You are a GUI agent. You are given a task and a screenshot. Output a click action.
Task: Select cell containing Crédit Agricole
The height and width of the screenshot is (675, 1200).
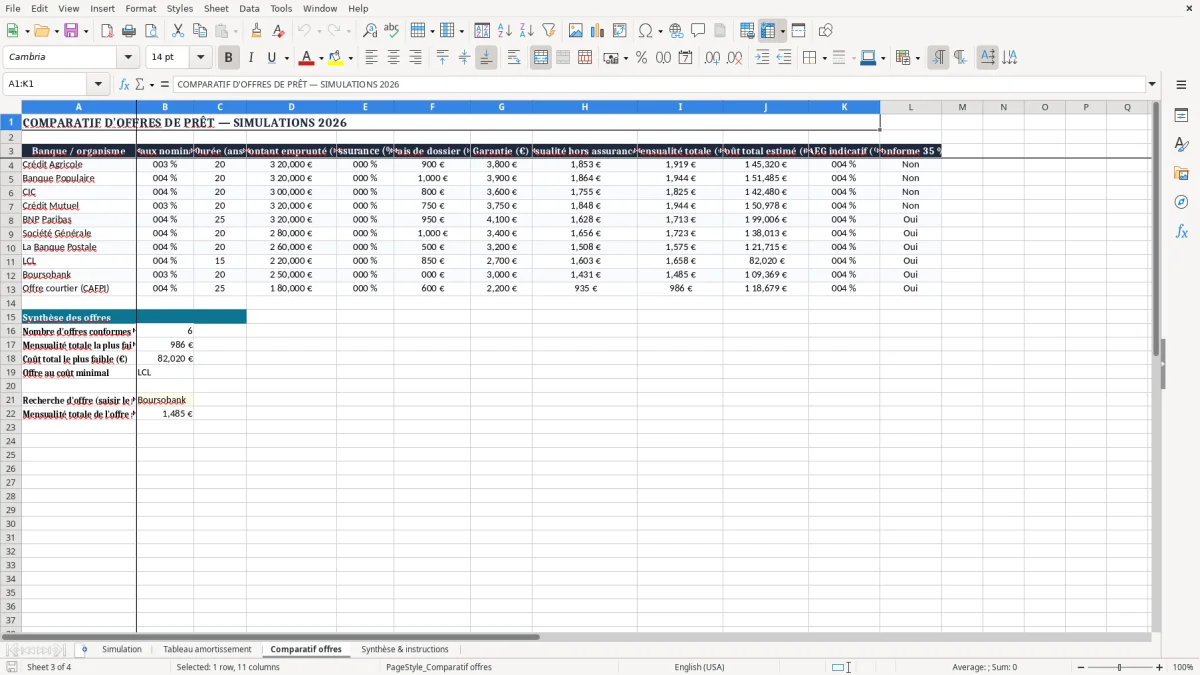pyautogui.click(x=79, y=165)
